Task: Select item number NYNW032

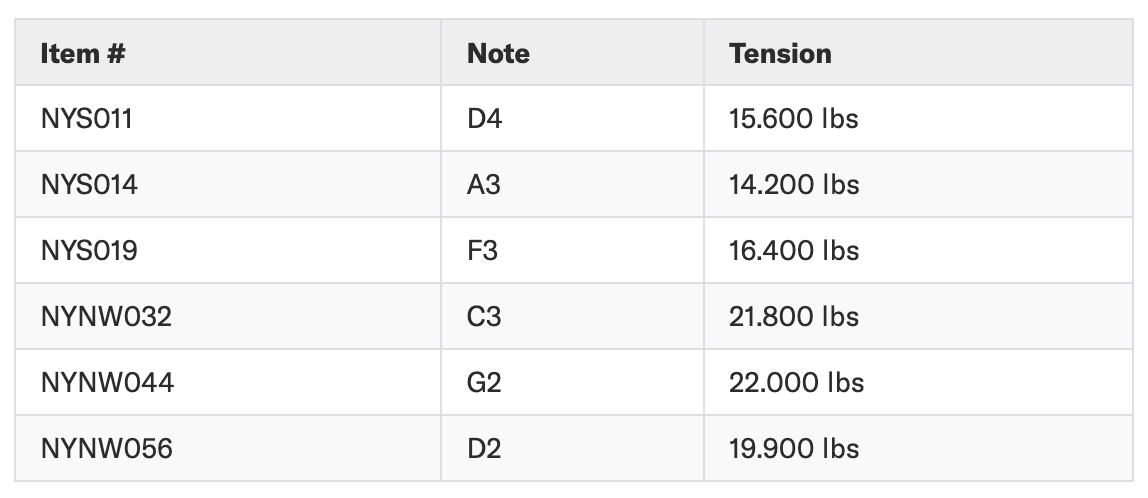Action: coord(106,316)
